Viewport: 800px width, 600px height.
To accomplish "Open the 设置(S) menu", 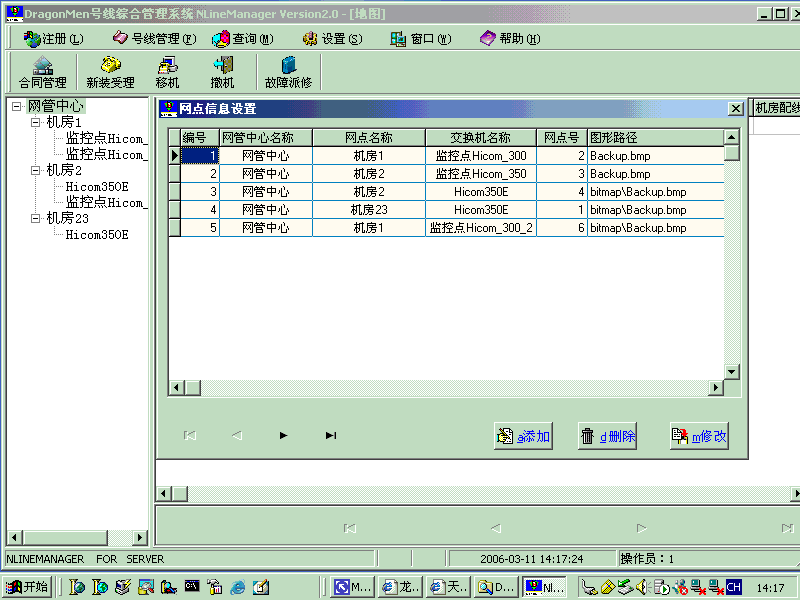I will [332, 39].
